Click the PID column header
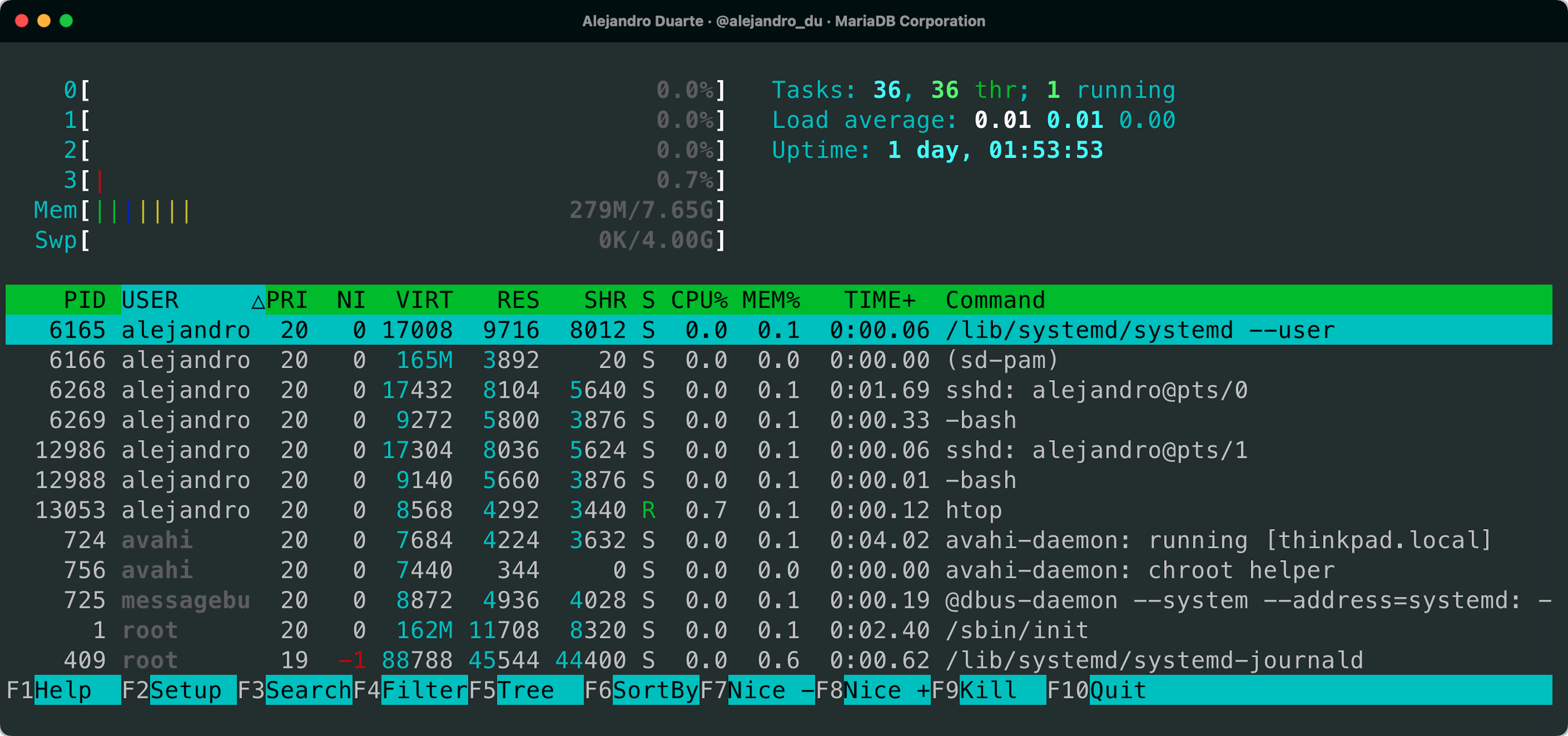This screenshot has height=736, width=1568. point(85,300)
